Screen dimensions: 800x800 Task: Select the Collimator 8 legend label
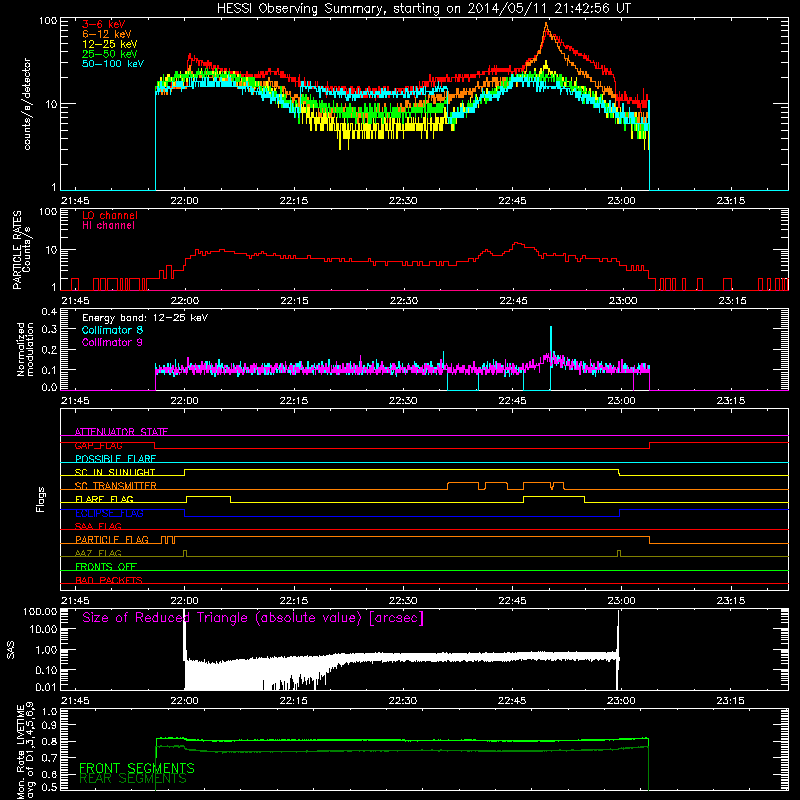[112, 330]
